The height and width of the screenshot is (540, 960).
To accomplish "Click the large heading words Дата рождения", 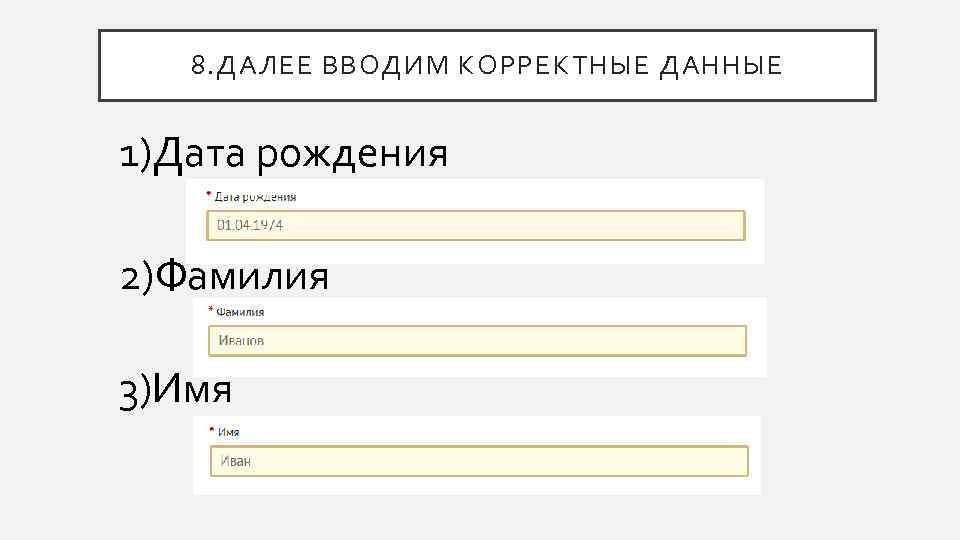I will click(x=302, y=154).
